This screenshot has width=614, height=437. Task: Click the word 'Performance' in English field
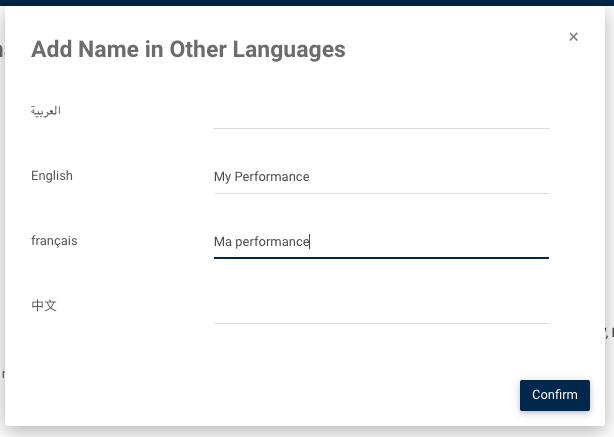(273, 177)
